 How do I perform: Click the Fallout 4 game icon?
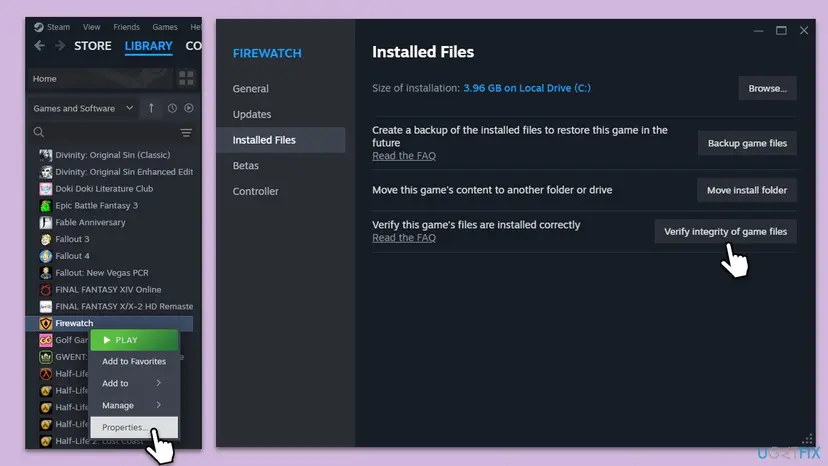tap(46, 256)
